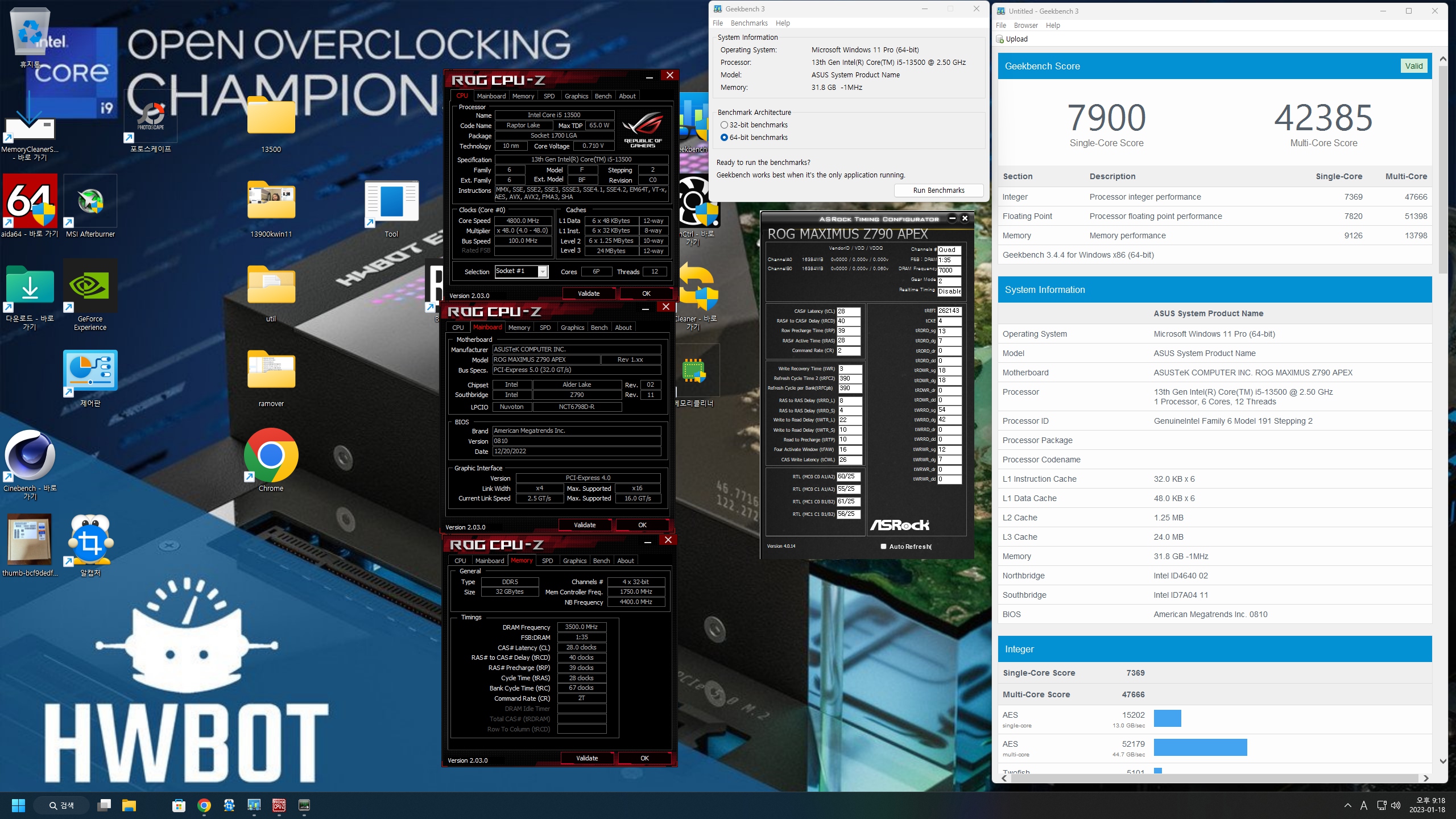Open the Recycle Bin desktop icon
The image size is (1456, 819).
click(x=30, y=39)
